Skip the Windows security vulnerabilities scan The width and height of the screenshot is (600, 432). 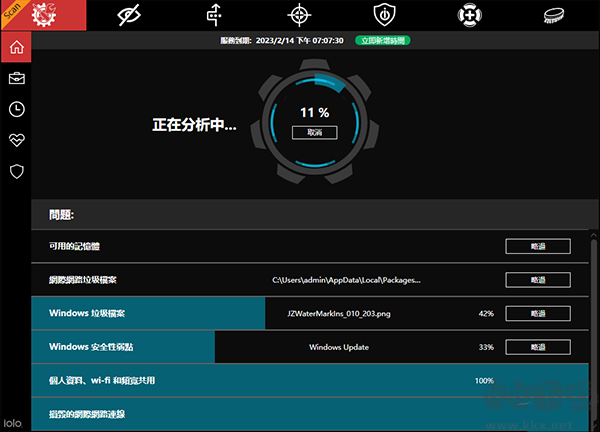click(x=538, y=347)
